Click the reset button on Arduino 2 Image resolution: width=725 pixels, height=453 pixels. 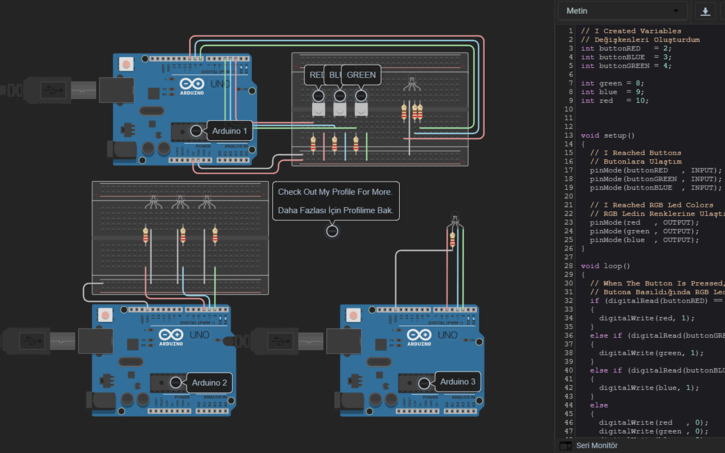click(x=105, y=315)
